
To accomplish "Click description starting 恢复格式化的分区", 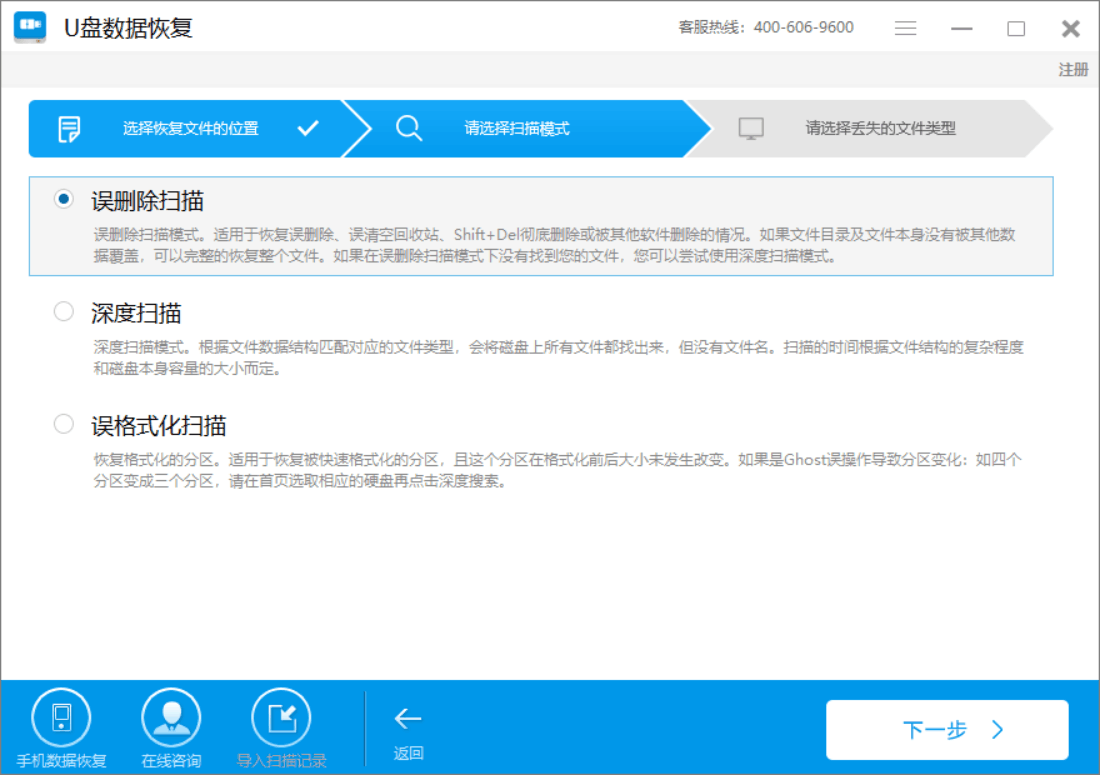I will click(558, 470).
